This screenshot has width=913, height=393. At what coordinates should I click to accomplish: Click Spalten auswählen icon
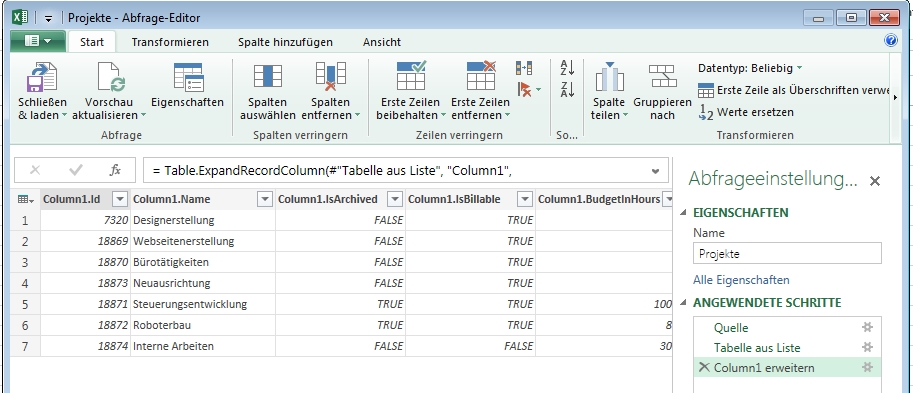coord(267,76)
